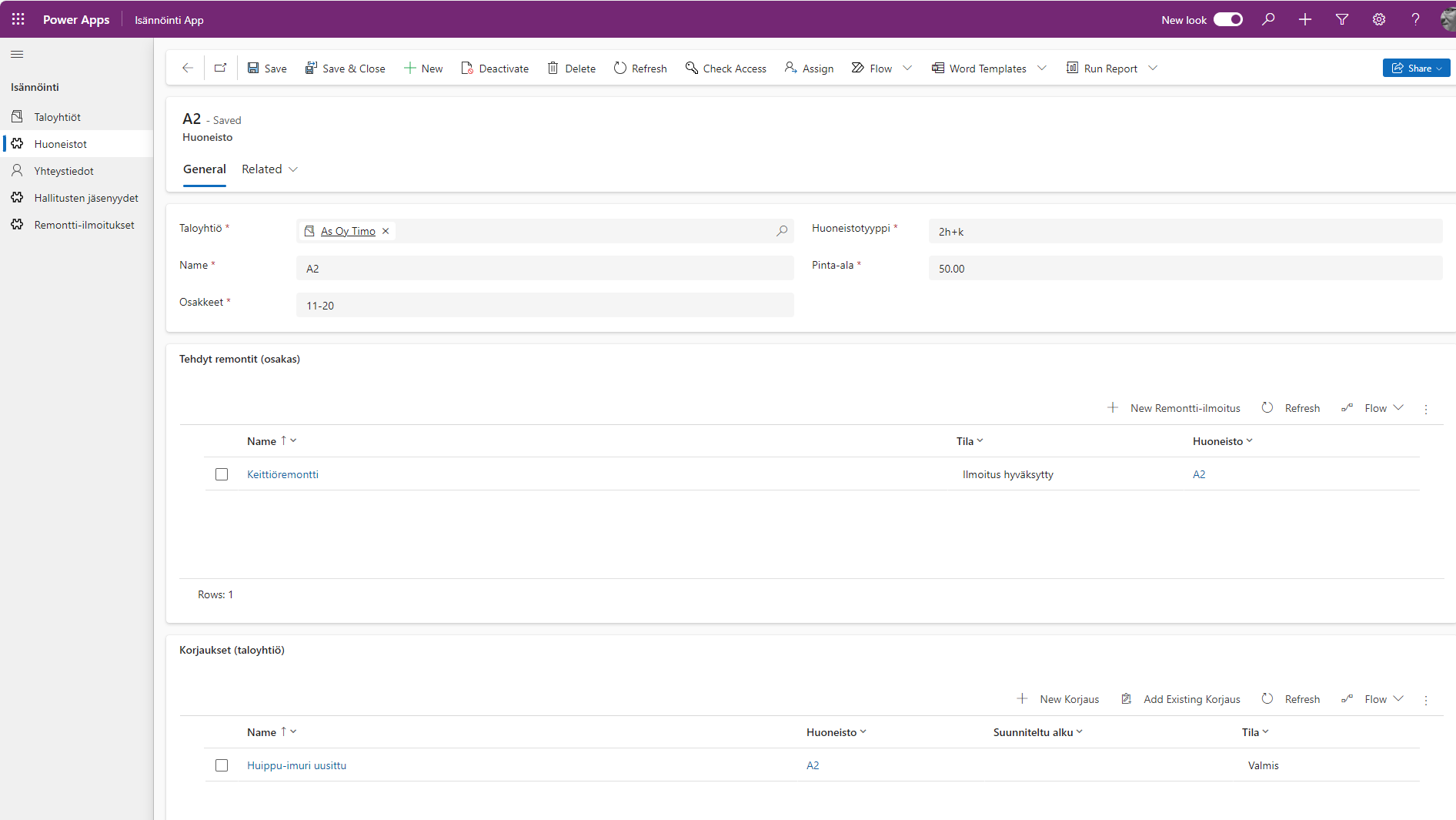Viewport: 1456px width, 820px height.
Task: Open the app launcher waffle icon
Action: (18, 19)
